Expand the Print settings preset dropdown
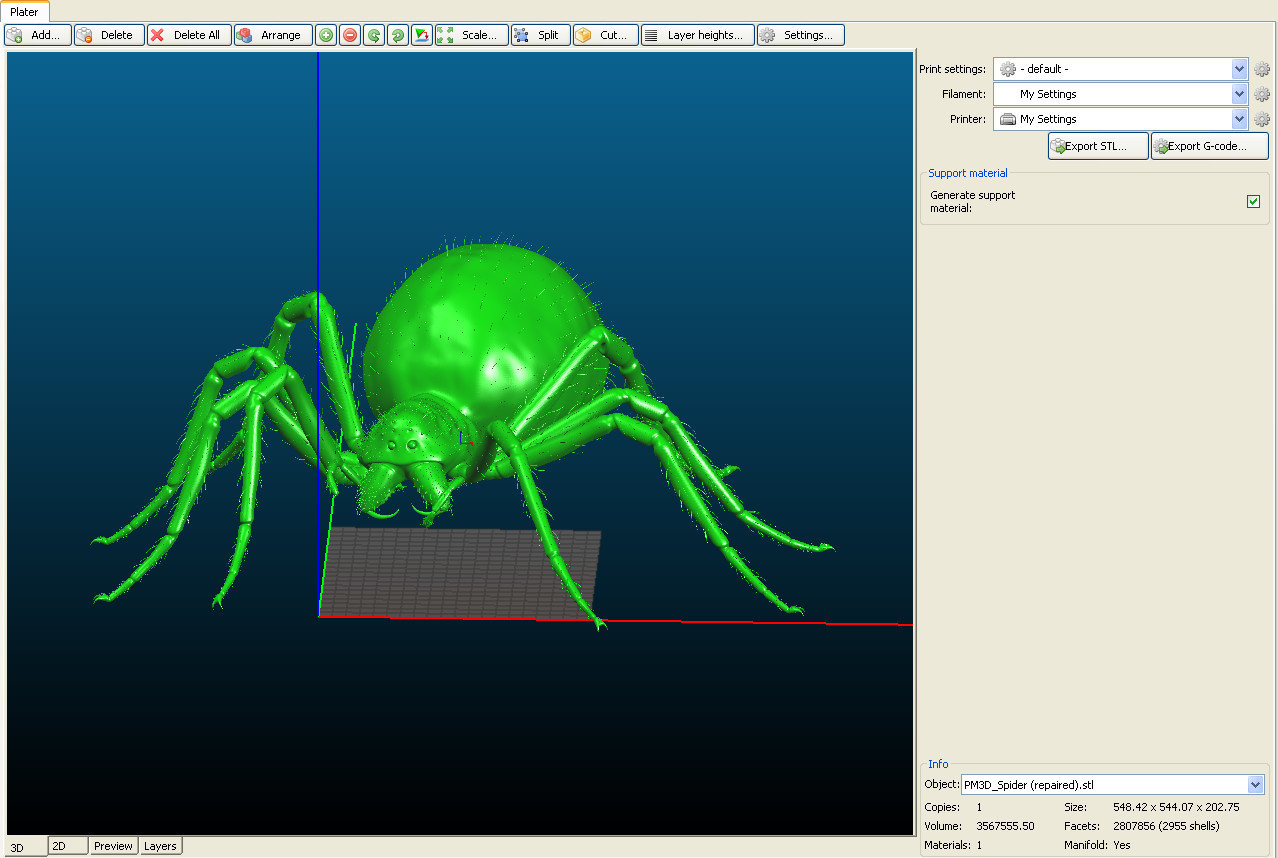The width and height of the screenshot is (1278, 858). coord(1240,69)
